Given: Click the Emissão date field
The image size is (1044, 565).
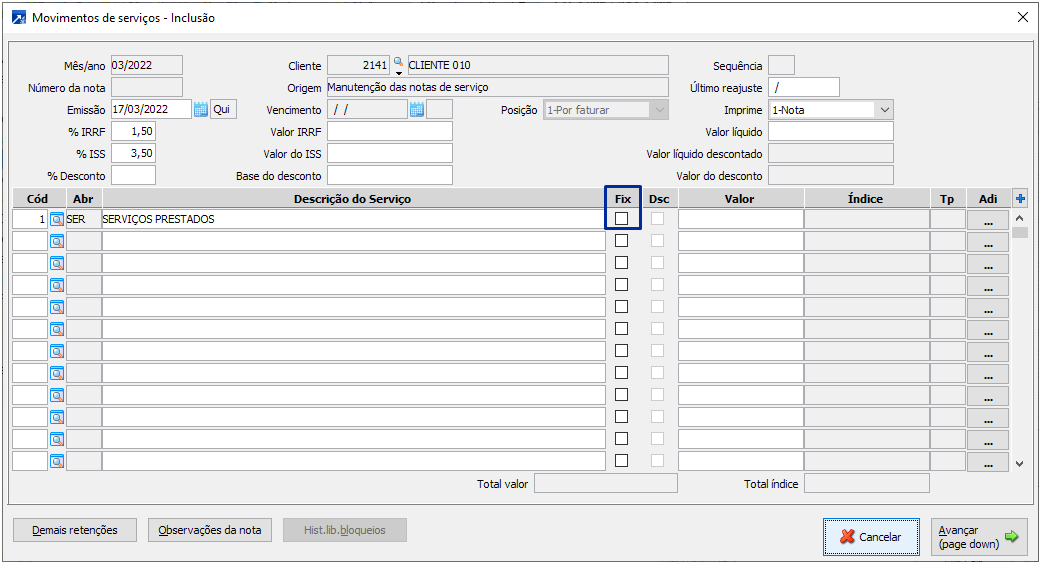Looking at the screenshot, I should (151, 109).
